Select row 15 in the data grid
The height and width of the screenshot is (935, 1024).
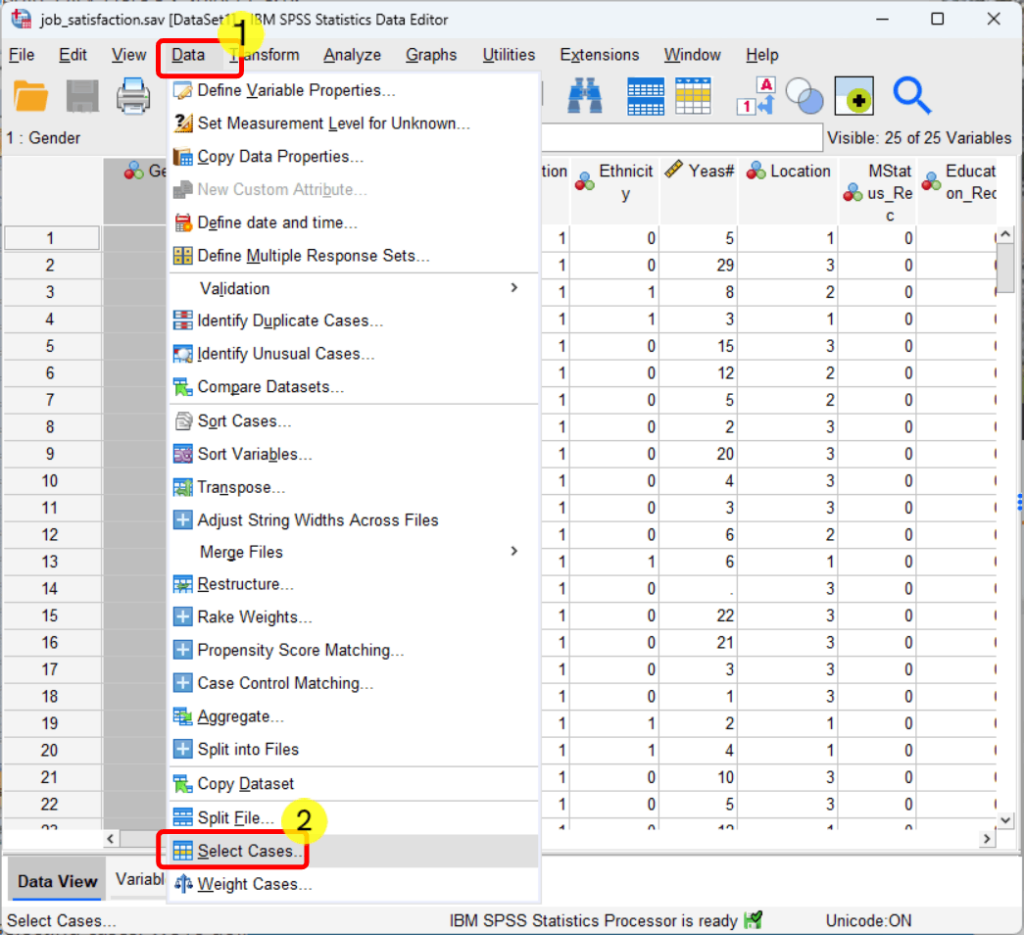(x=51, y=615)
